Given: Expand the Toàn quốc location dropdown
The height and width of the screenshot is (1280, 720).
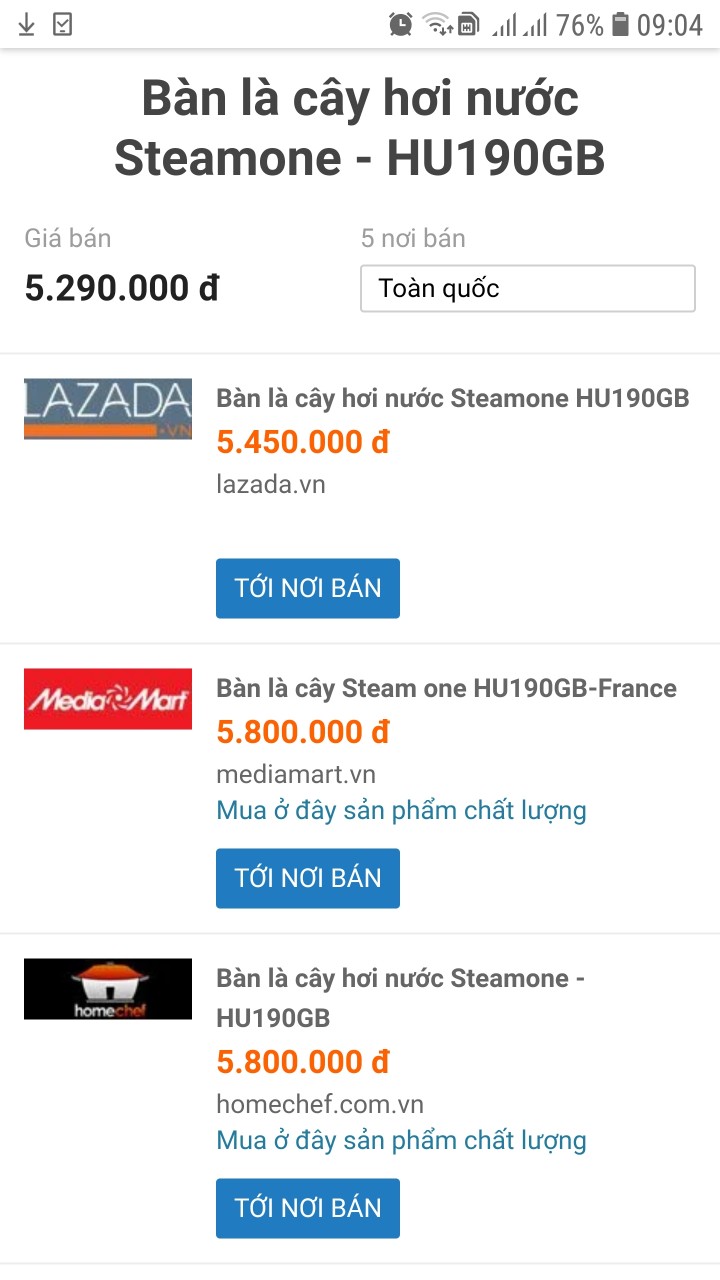Looking at the screenshot, I should pos(527,289).
